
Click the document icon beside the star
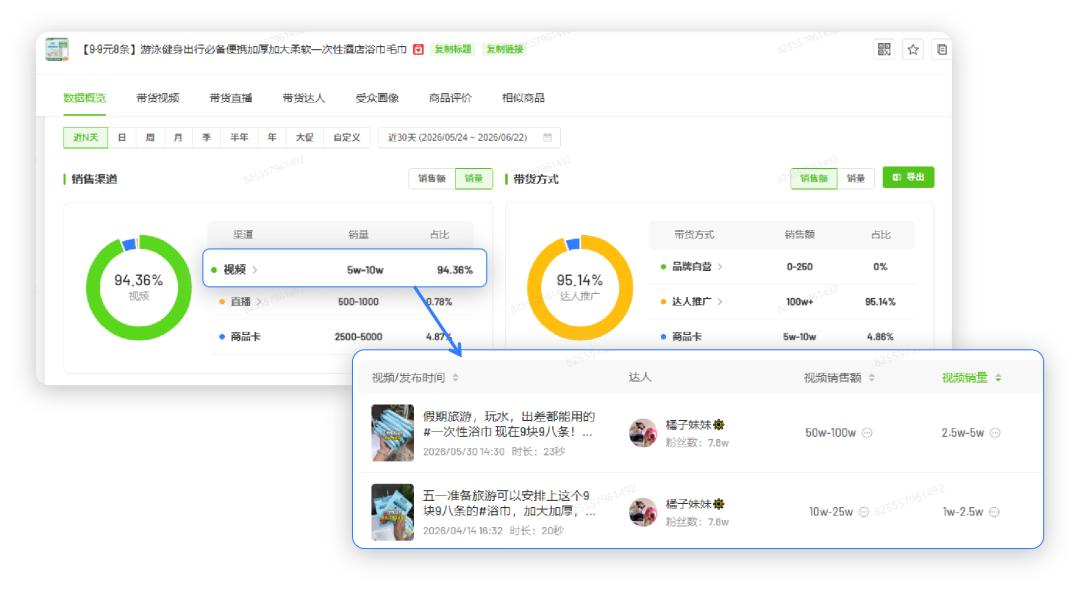coord(942,49)
